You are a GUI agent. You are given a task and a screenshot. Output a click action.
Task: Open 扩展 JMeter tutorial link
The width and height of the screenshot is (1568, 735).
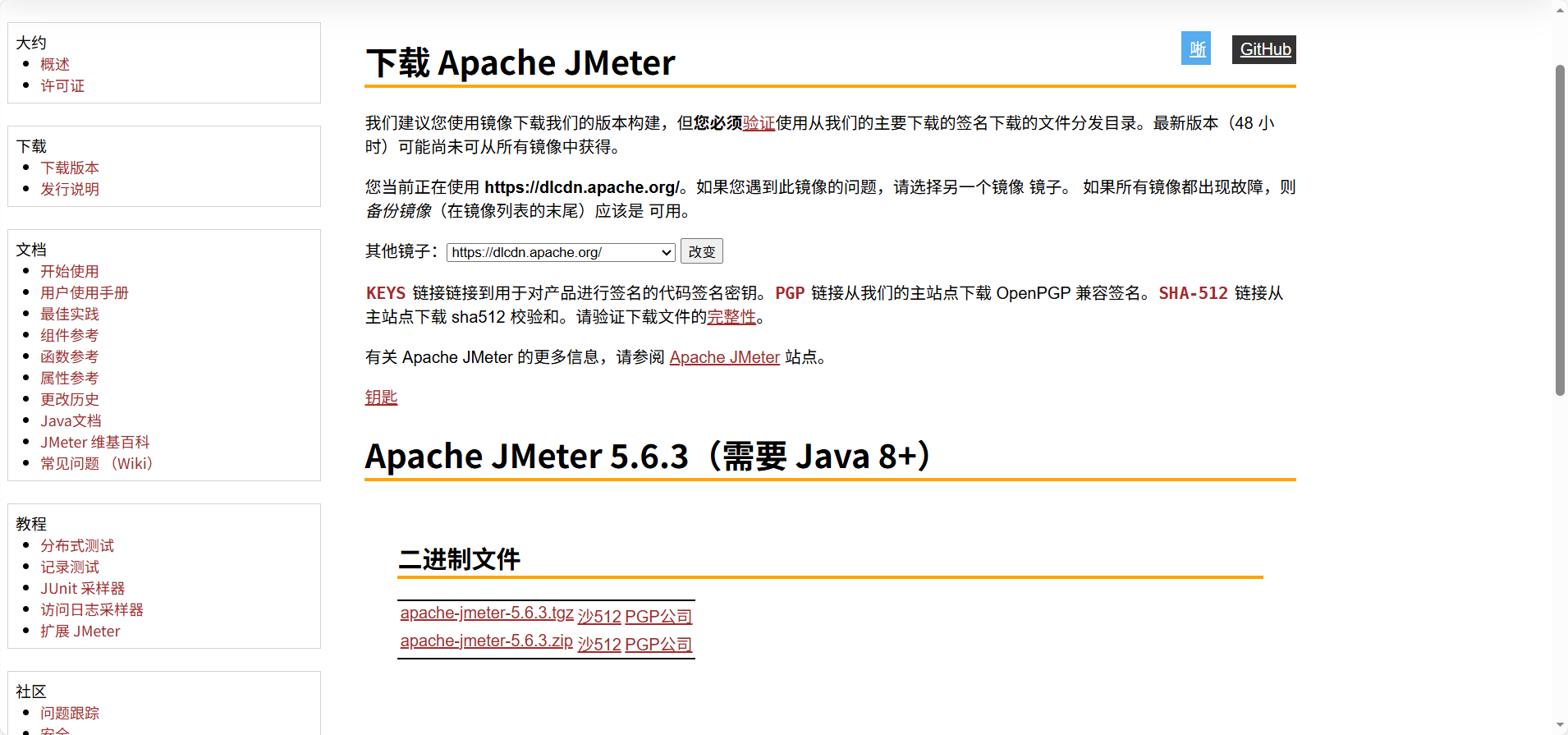click(80, 631)
